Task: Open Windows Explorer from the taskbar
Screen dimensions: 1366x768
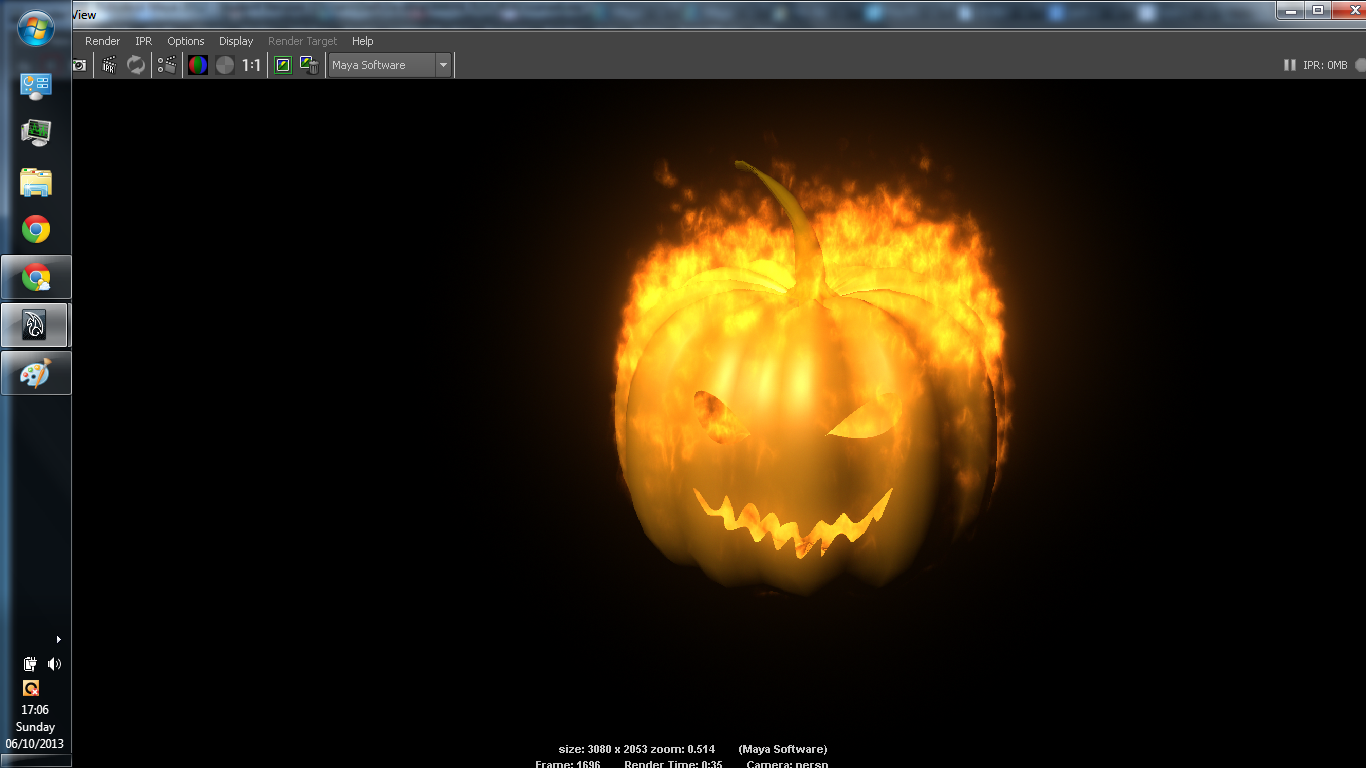Action: pyautogui.click(x=36, y=182)
